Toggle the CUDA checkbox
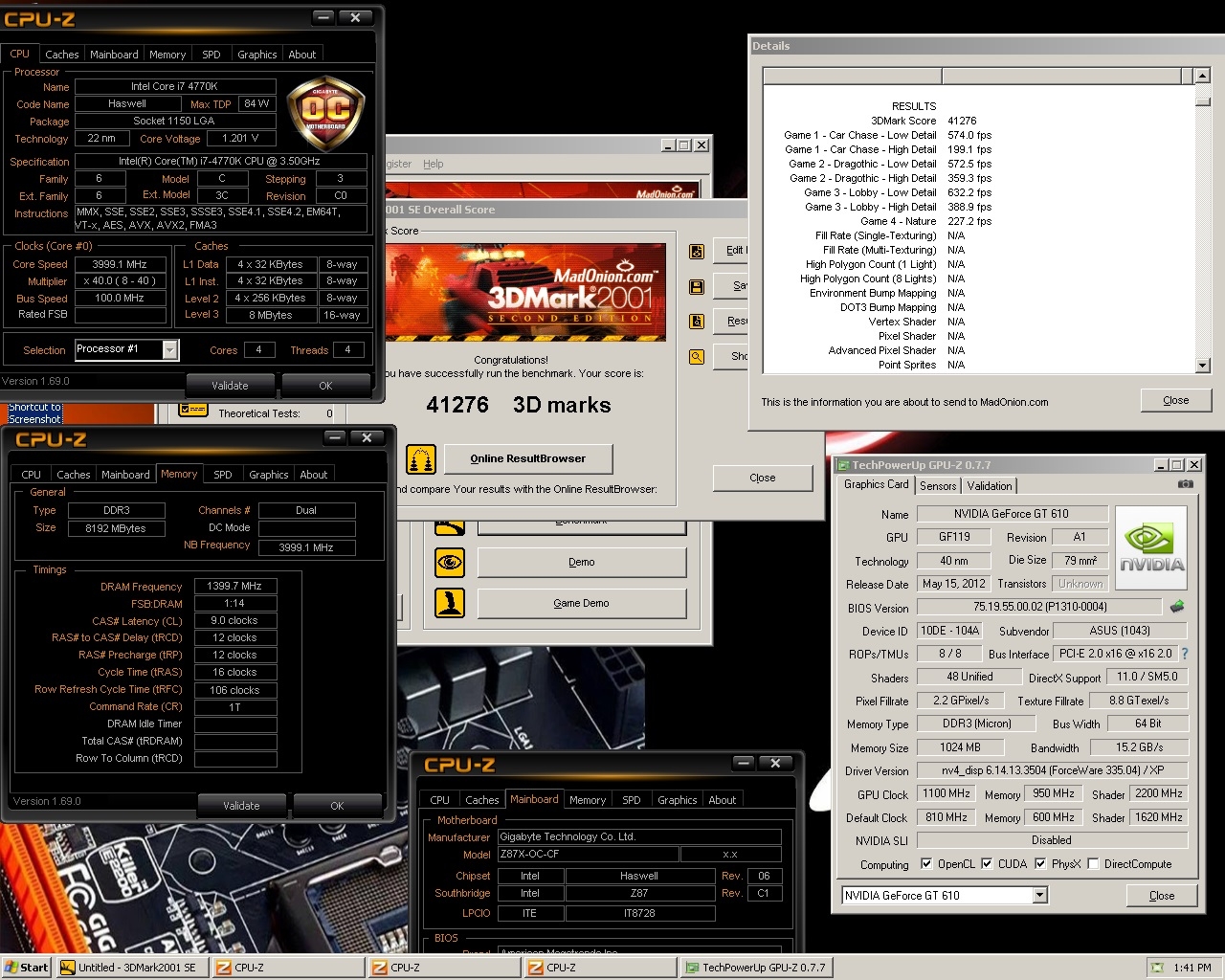Viewport: 1225px width, 980px height. point(987,863)
